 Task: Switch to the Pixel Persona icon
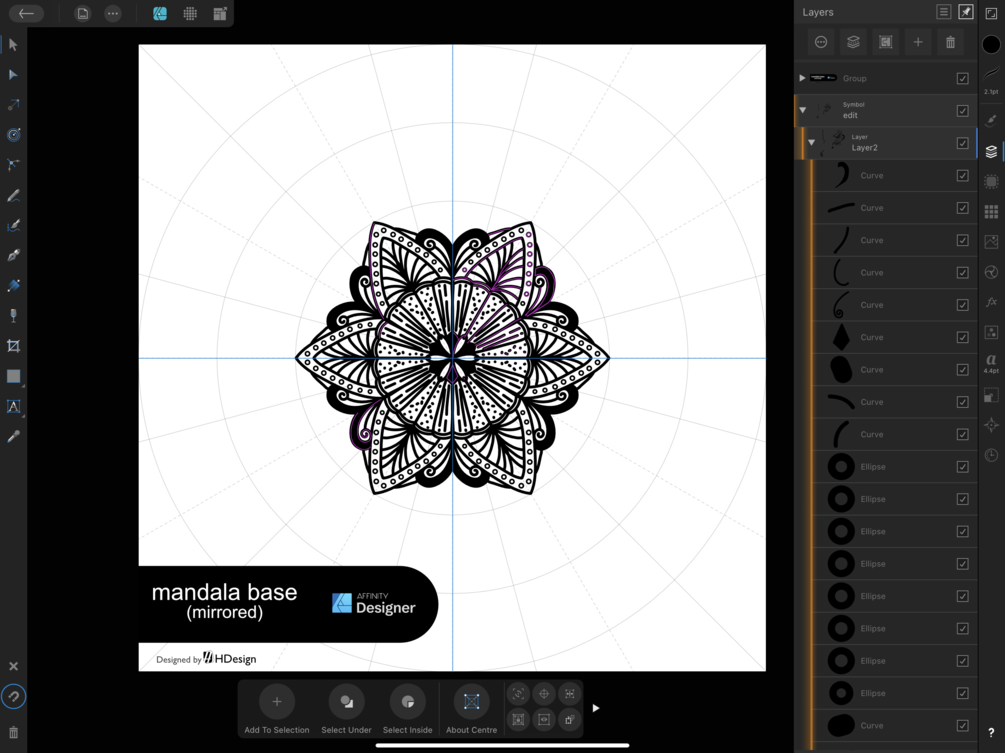pyautogui.click(x=190, y=13)
